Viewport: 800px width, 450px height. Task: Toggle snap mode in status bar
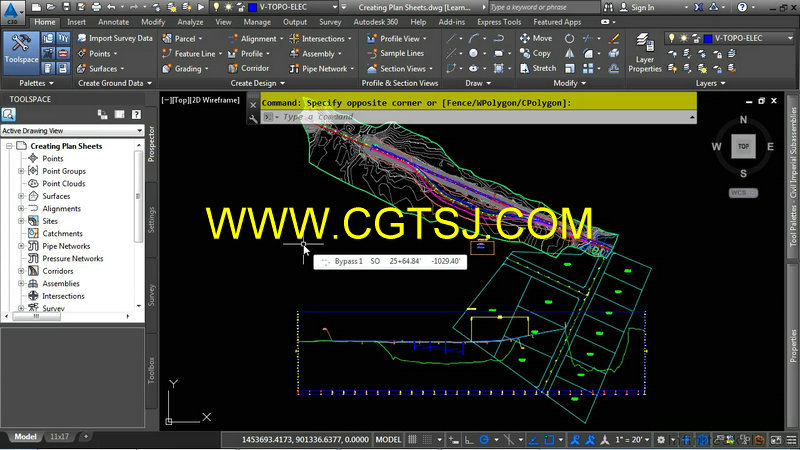pyautogui.click(x=428, y=439)
